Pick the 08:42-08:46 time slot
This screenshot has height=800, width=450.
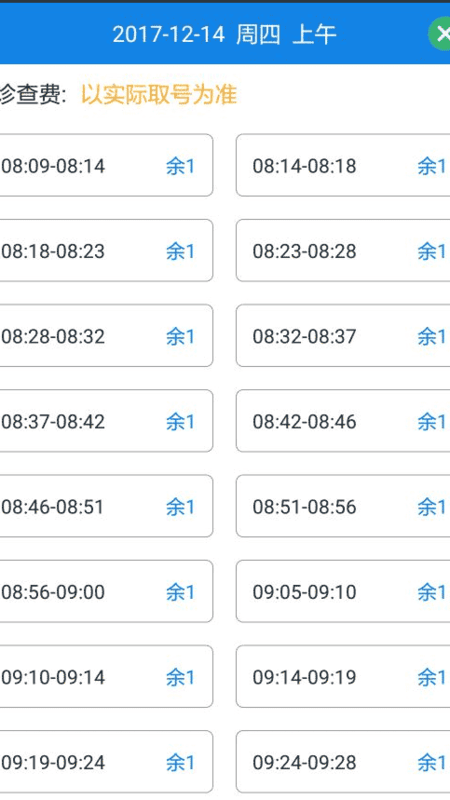click(343, 421)
